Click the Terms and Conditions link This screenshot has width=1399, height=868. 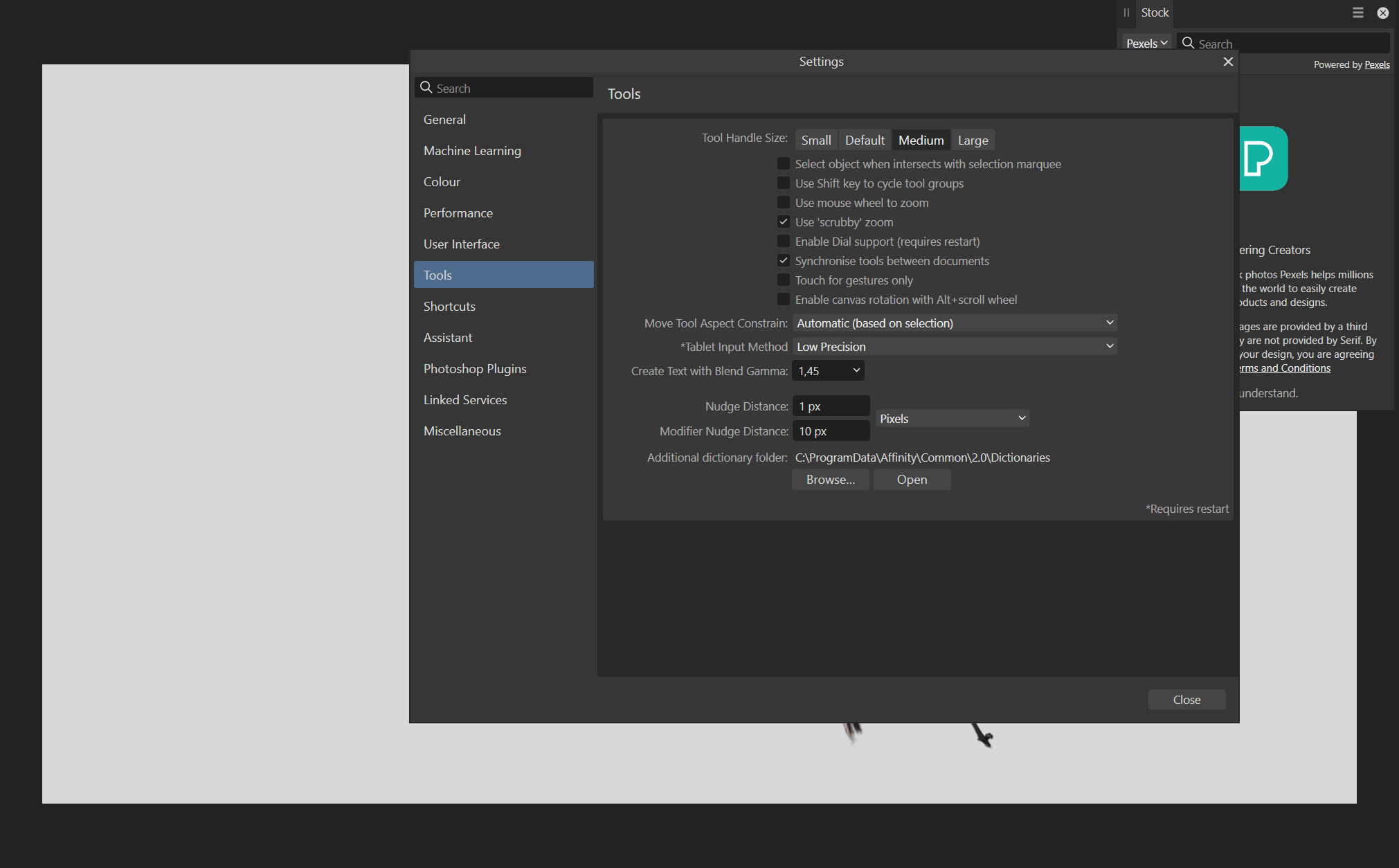pyautogui.click(x=1285, y=368)
